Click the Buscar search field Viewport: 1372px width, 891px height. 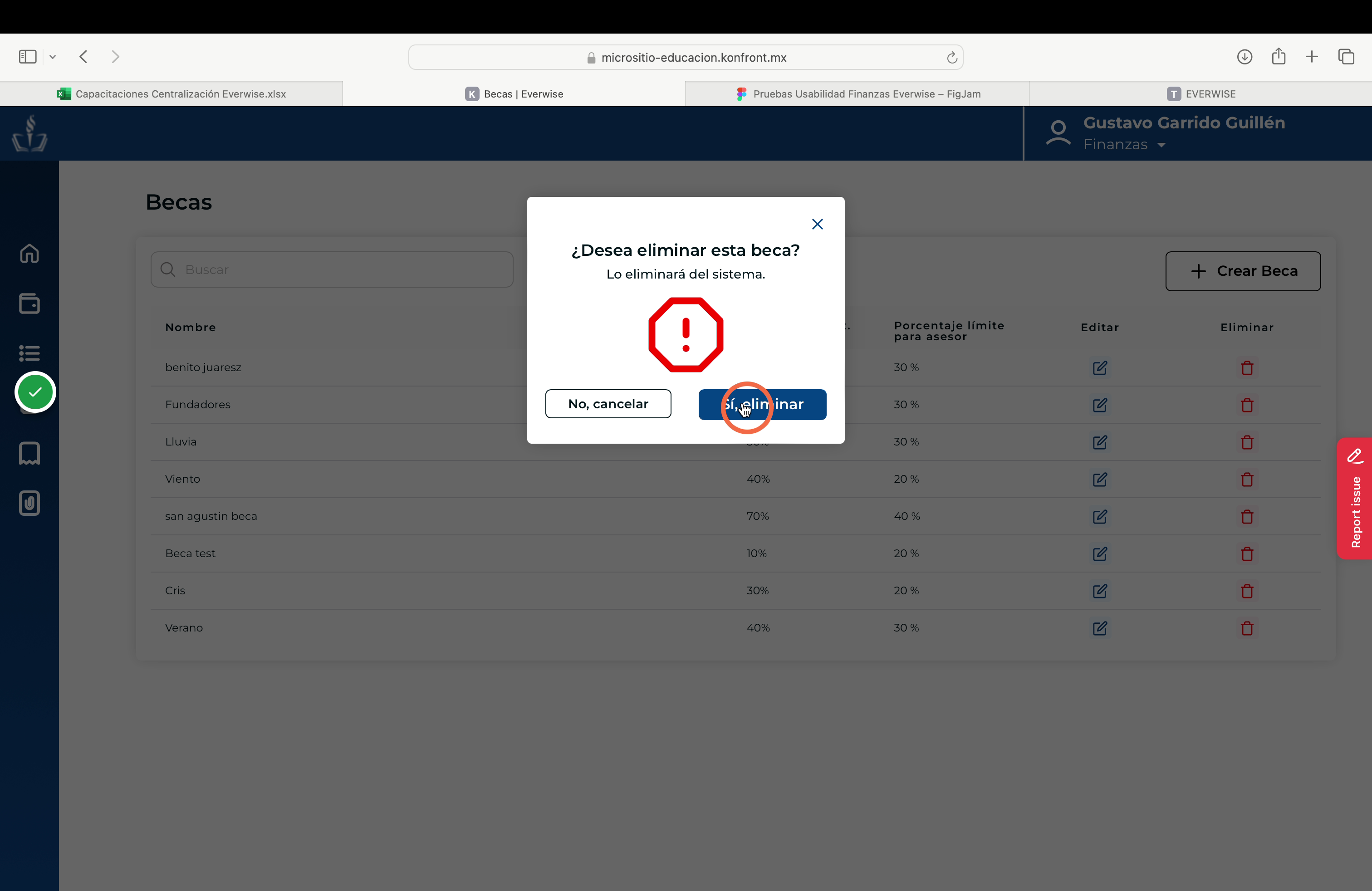pos(332,269)
